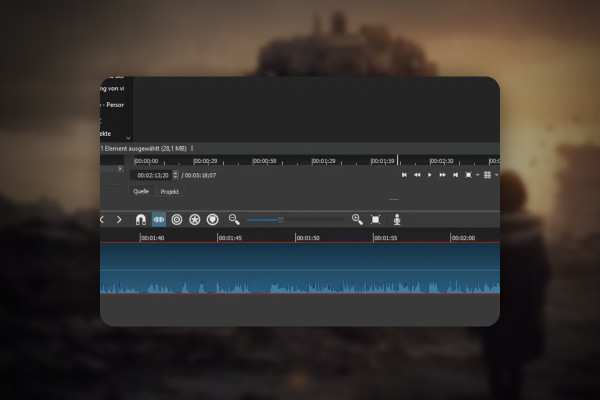This screenshot has height=400, width=600.
Task: Click the rewind playback button
Action: (417, 175)
